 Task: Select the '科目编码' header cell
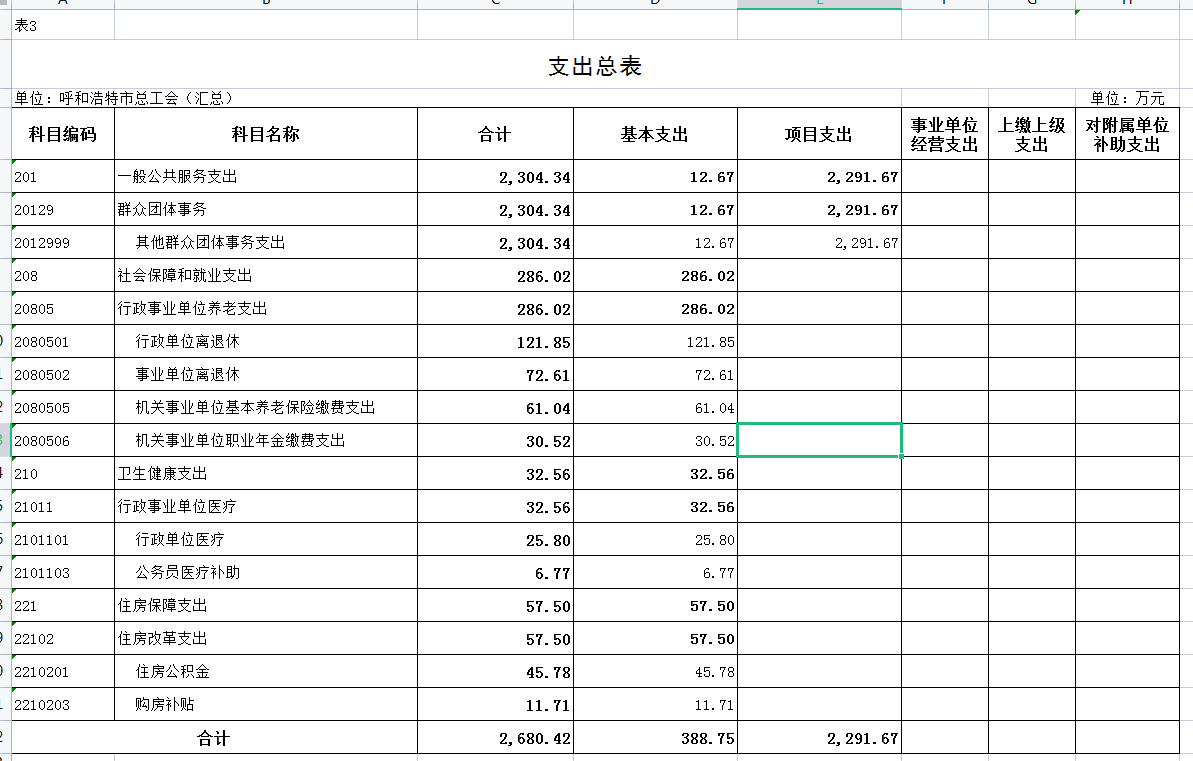click(x=63, y=134)
